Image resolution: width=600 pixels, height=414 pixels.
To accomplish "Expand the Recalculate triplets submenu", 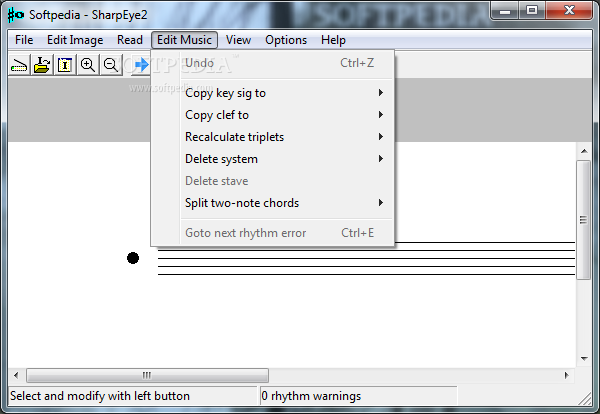I will coord(272,137).
